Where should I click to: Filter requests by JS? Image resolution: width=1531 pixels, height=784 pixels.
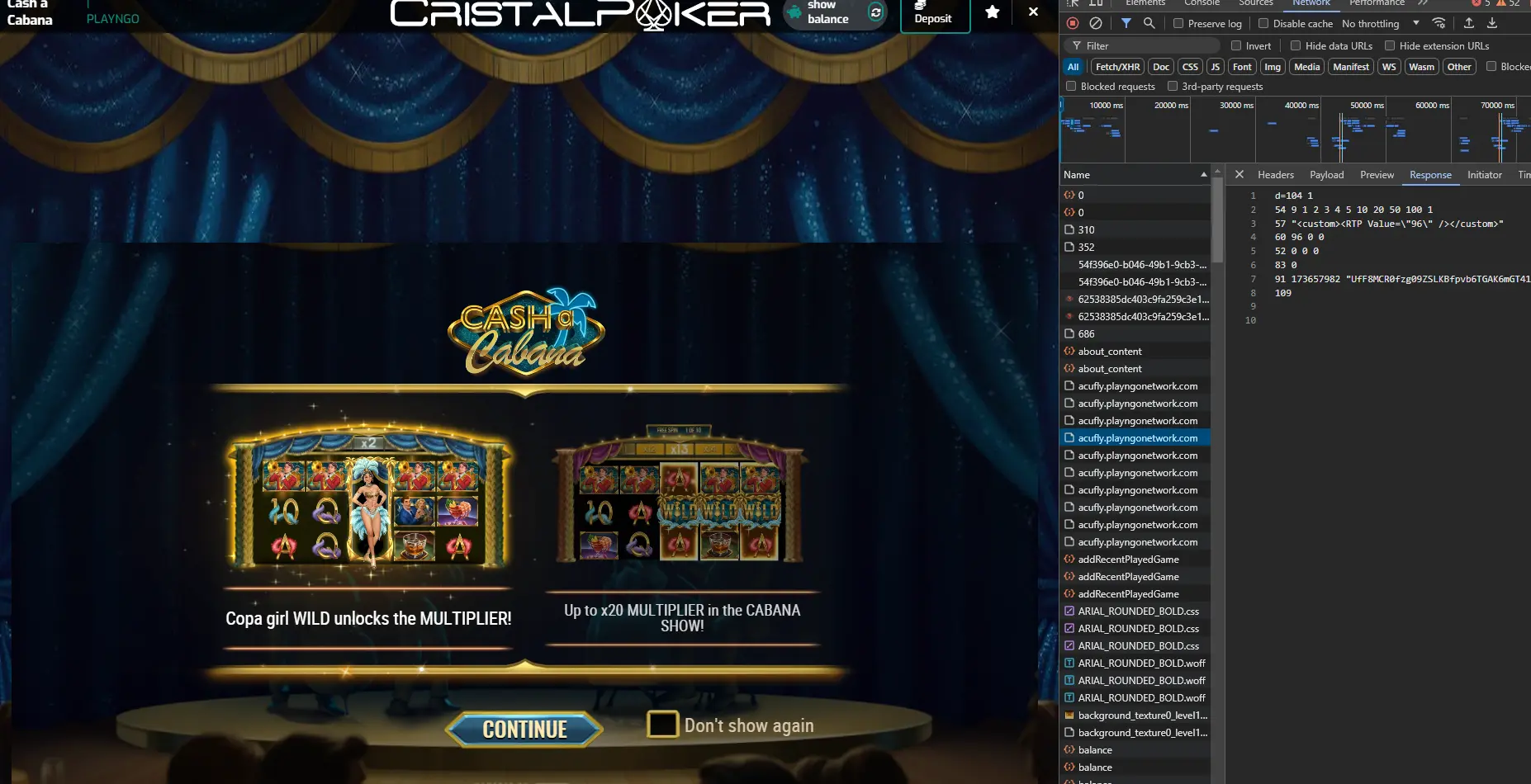pyautogui.click(x=1215, y=67)
